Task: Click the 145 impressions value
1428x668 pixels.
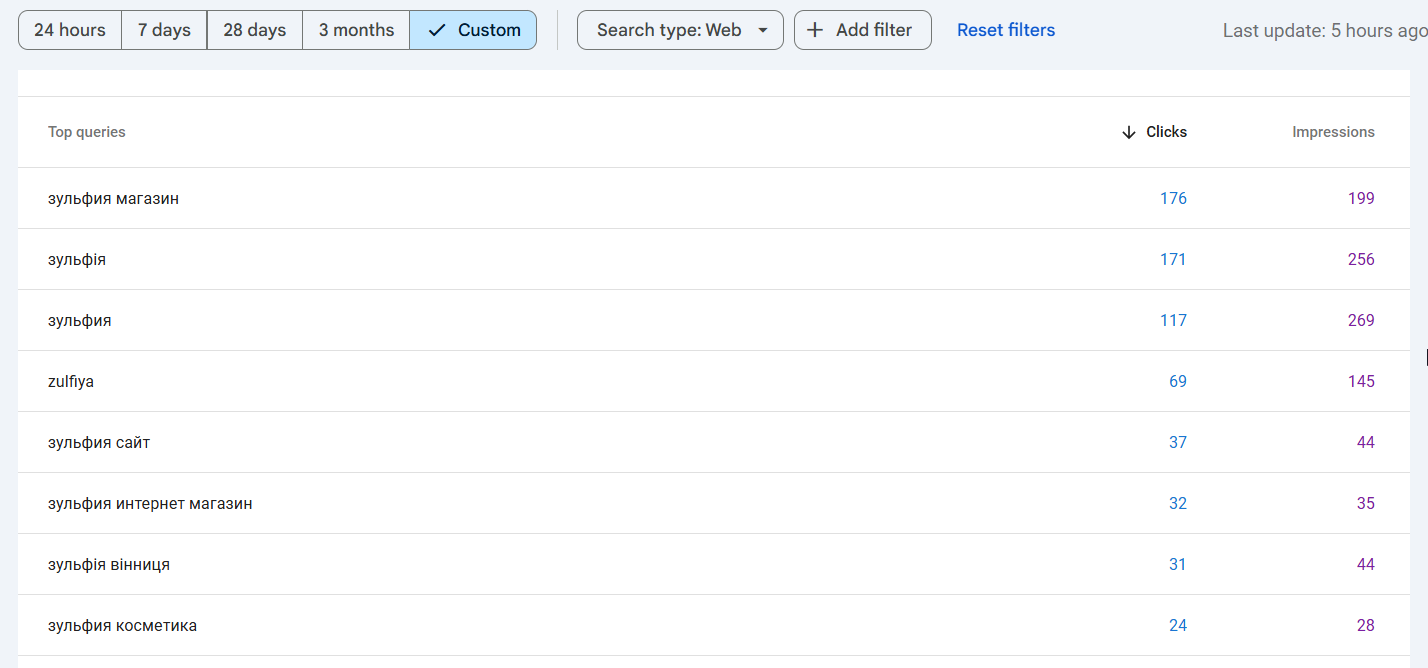Action: coord(1361,381)
